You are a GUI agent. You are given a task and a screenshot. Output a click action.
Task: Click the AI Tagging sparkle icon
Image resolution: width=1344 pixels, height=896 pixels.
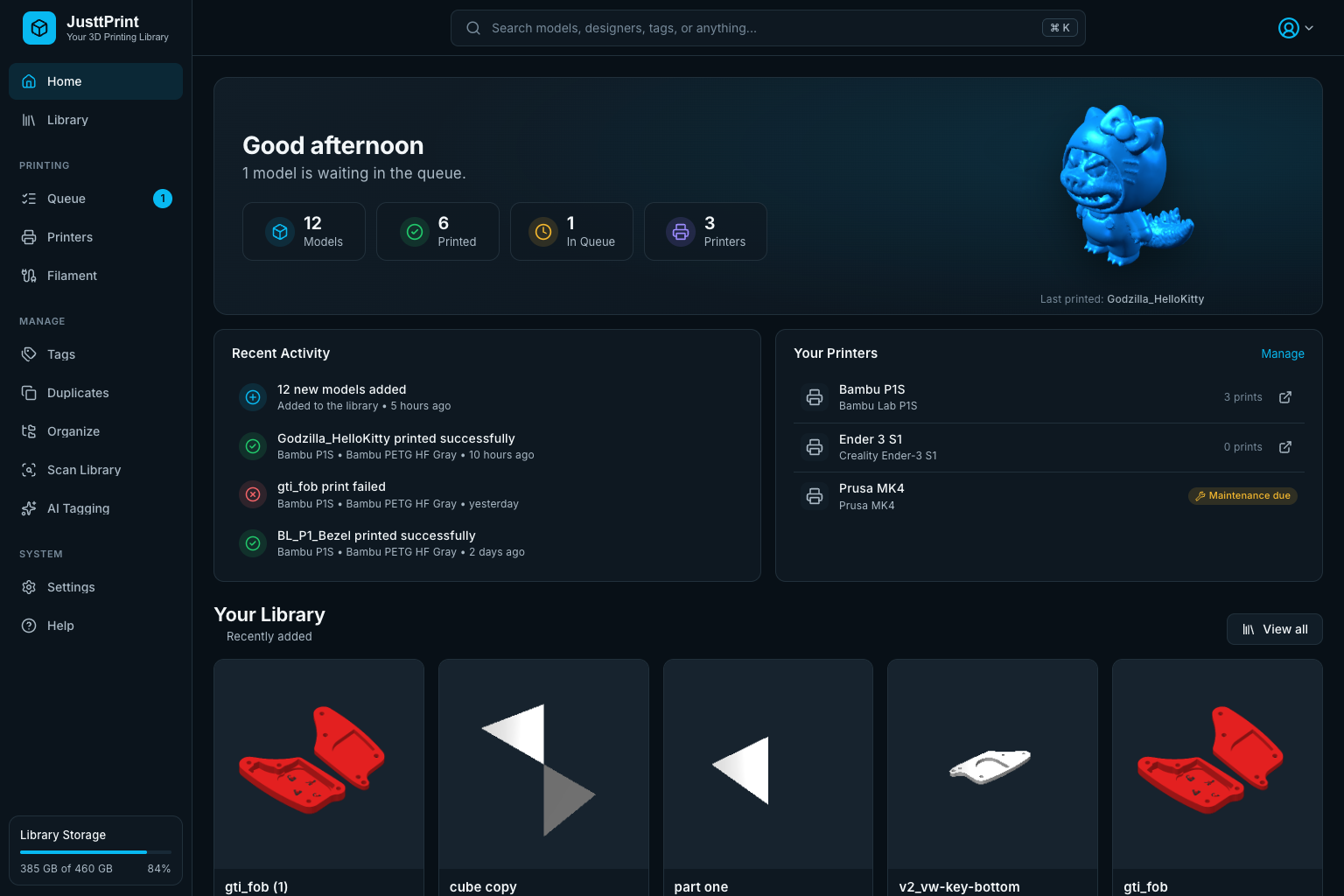[x=29, y=508]
